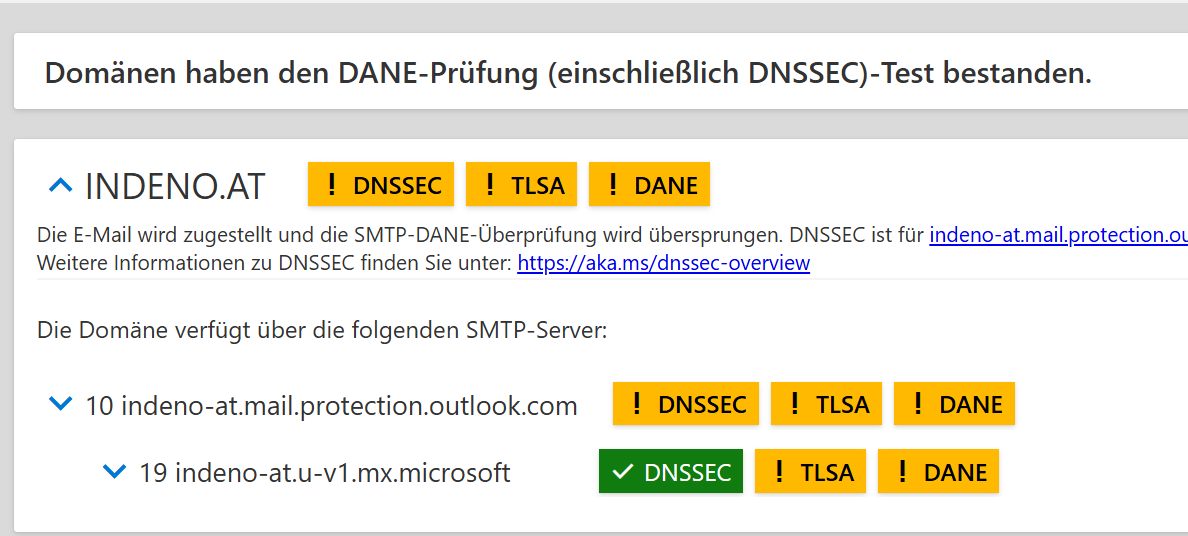Expand the indeno-at.u-v1.mx.microsoft server entry
The width and height of the screenshot is (1188, 536).
click(x=115, y=471)
